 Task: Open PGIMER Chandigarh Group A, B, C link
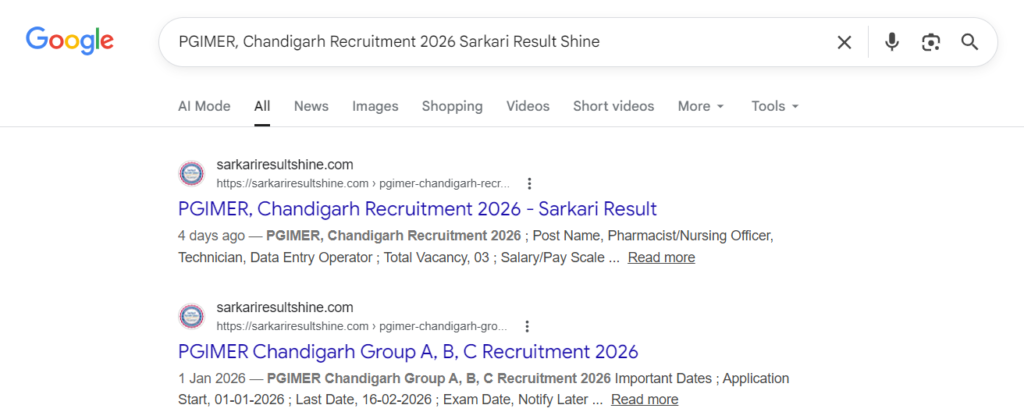pos(408,352)
